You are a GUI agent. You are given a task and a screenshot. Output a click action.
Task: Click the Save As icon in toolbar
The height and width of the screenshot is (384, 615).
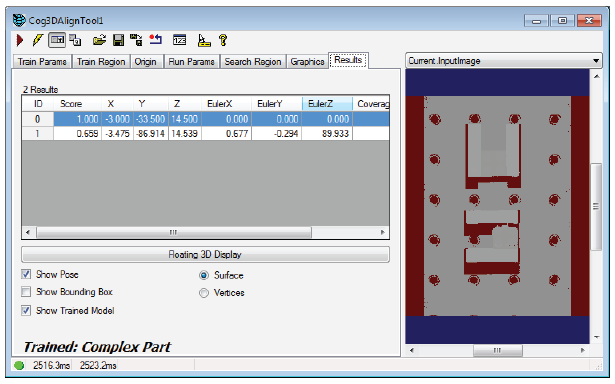tap(136, 40)
